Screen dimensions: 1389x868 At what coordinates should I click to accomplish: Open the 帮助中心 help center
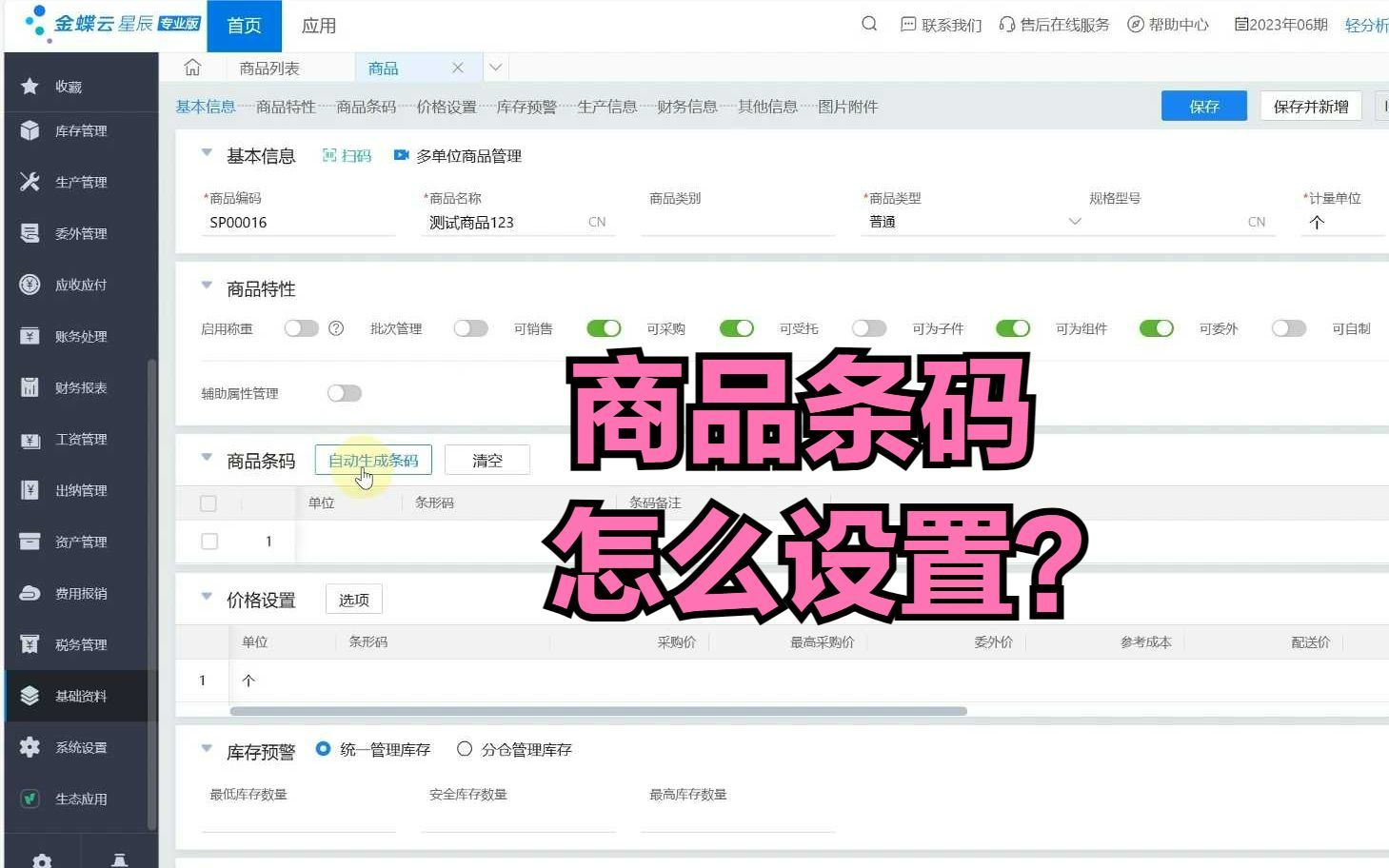(x=1168, y=24)
